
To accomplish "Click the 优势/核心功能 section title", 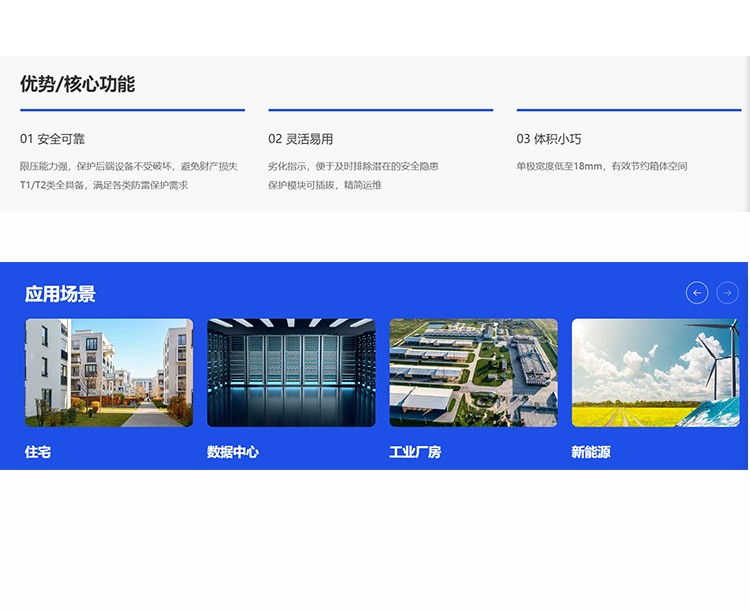I will (x=77, y=84).
